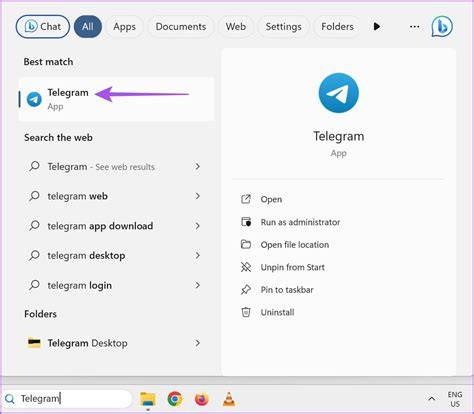Switch to the Apps filter
The height and width of the screenshot is (414, 474).
(124, 26)
